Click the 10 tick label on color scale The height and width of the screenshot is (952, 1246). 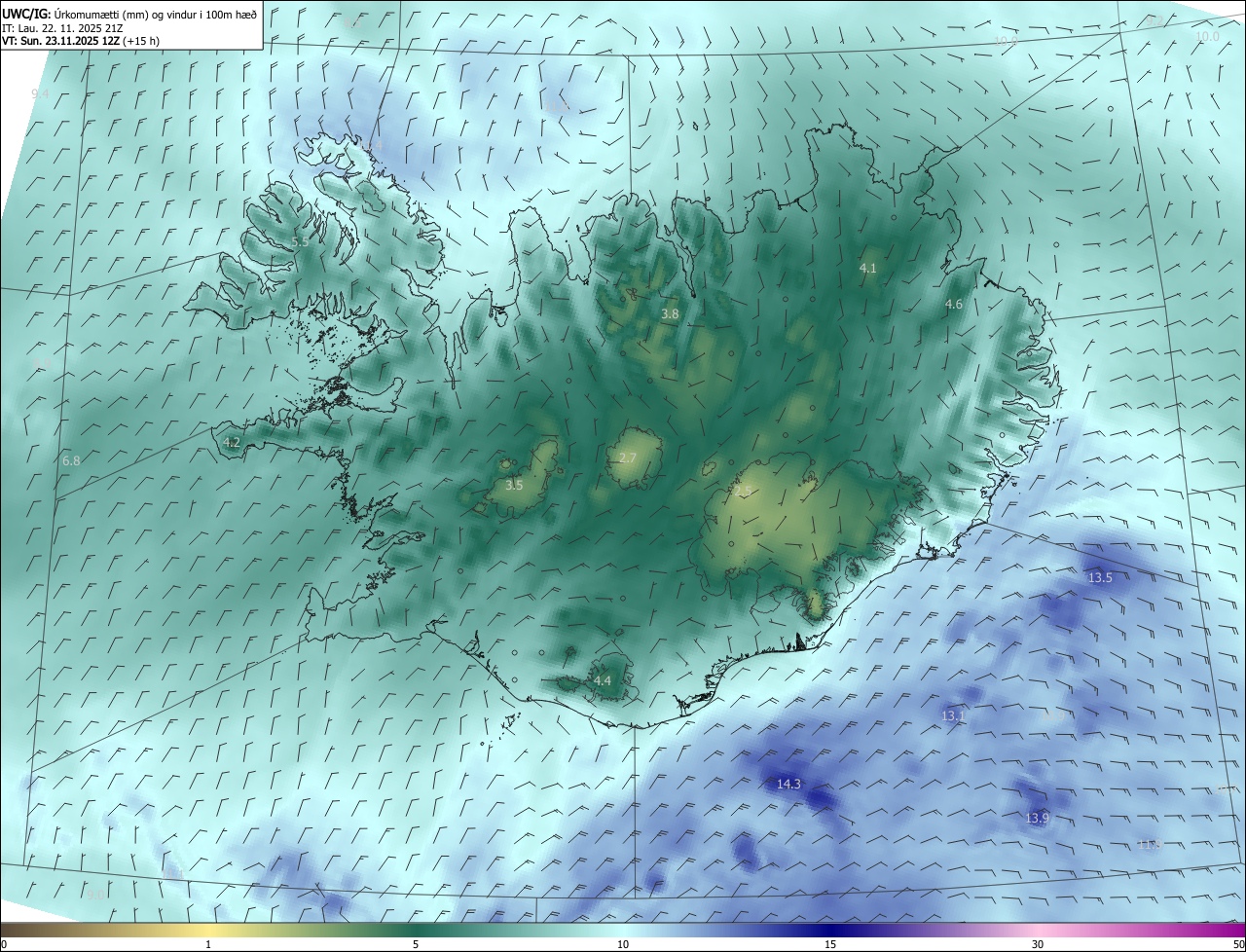tap(623, 944)
